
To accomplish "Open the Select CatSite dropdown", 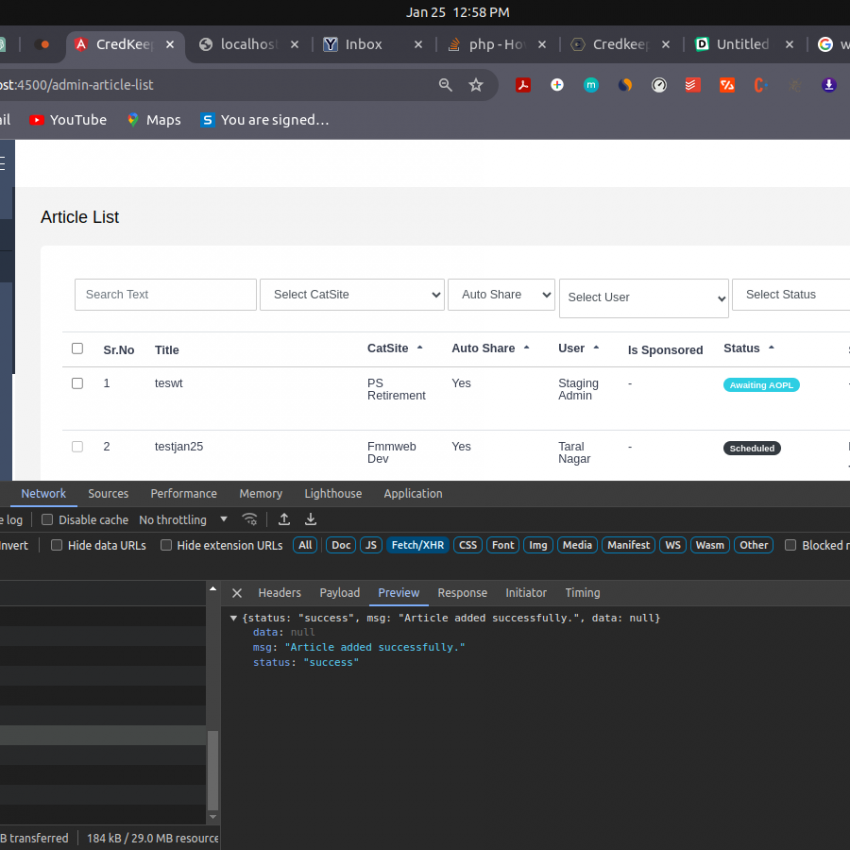I will pos(352,294).
